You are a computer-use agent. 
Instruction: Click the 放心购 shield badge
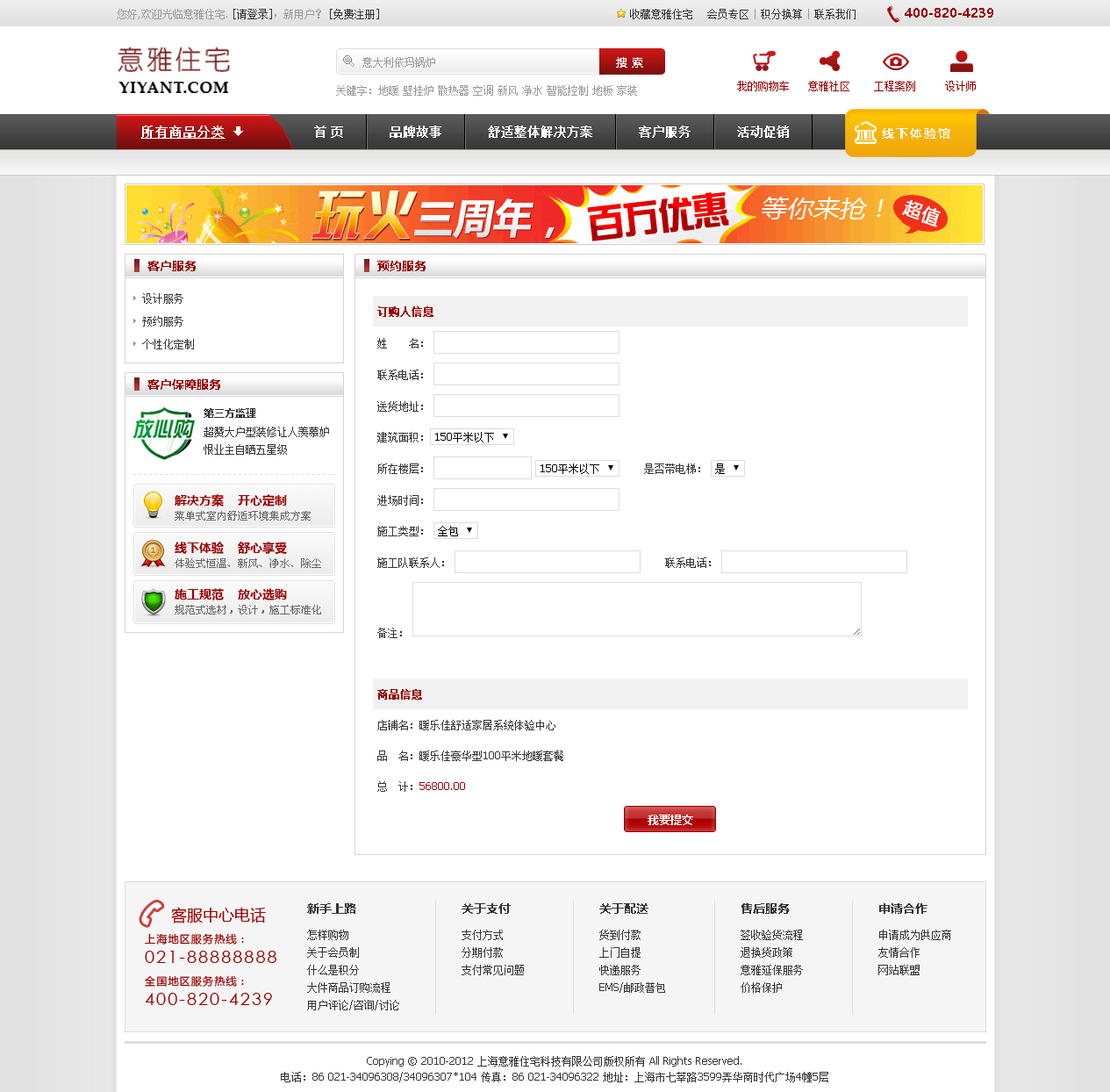click(x=163, y=432)
